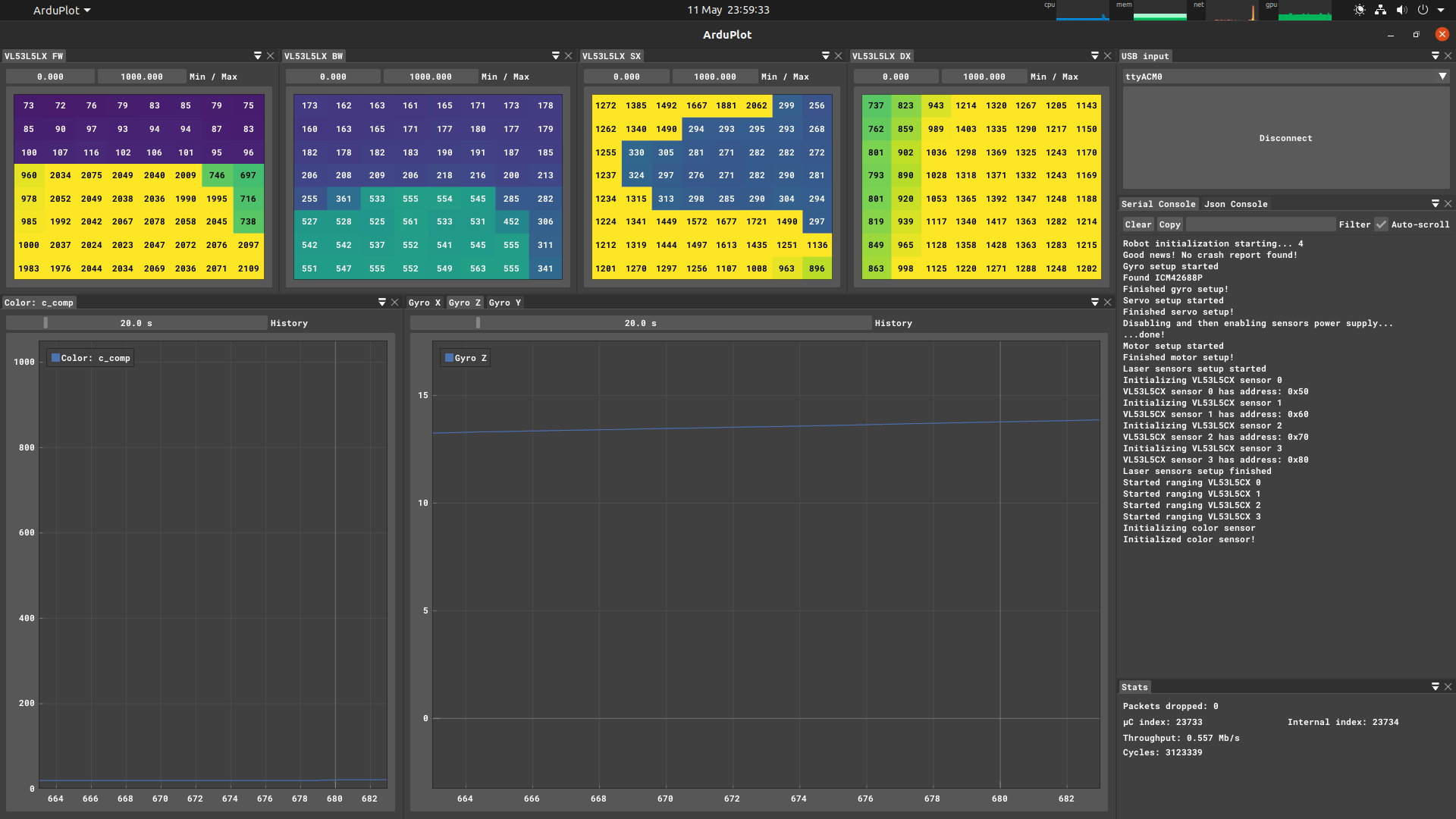Open VL53L5LX SX panel options triangle icon
The width and height of the screenshot is (1456, 819).
point(826,56)
